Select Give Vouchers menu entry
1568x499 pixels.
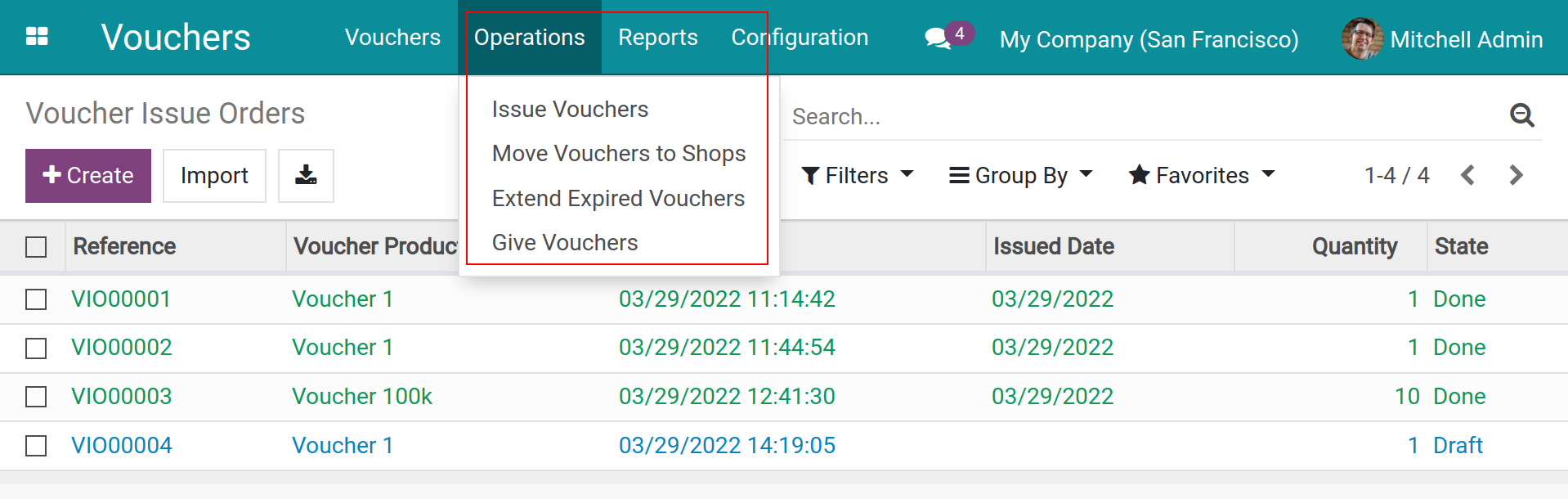[x=565, y=242]
